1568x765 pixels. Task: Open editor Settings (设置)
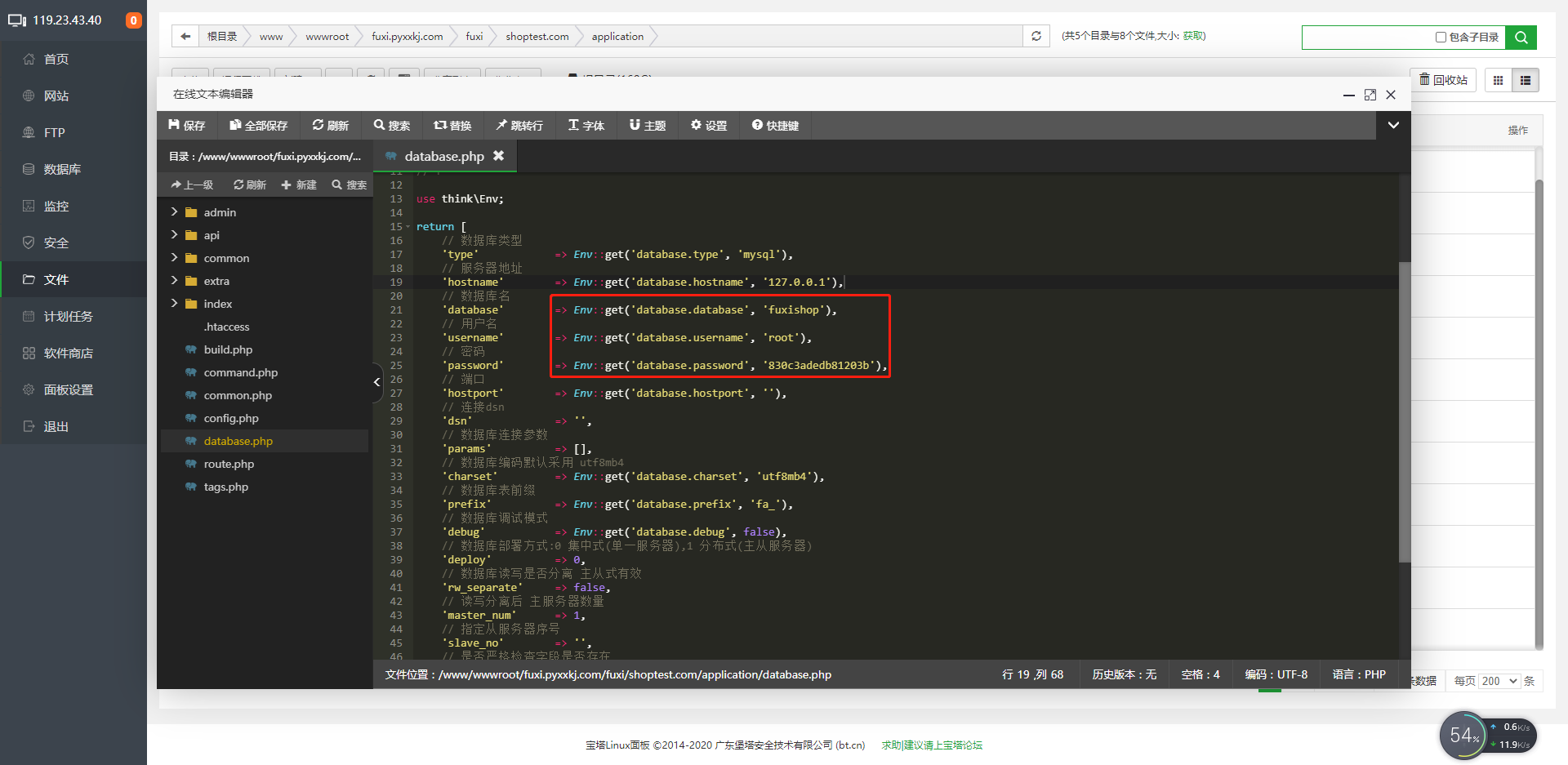click(709, 125)
